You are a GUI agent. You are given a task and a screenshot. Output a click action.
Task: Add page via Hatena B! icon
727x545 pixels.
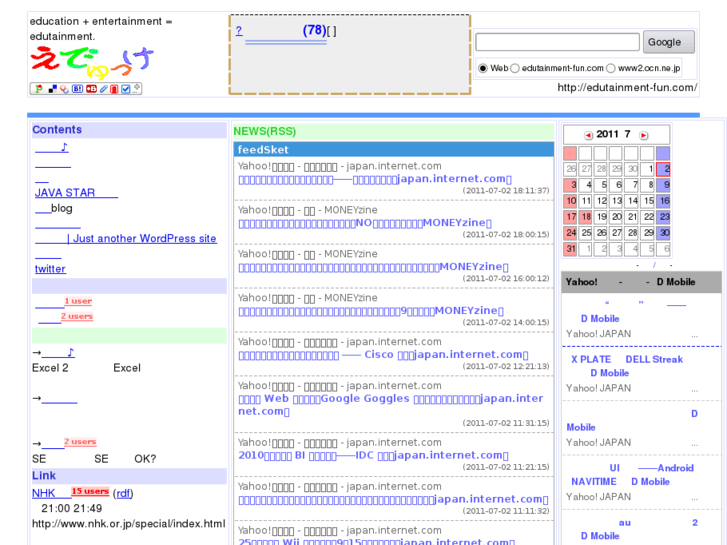coord(77,89)
